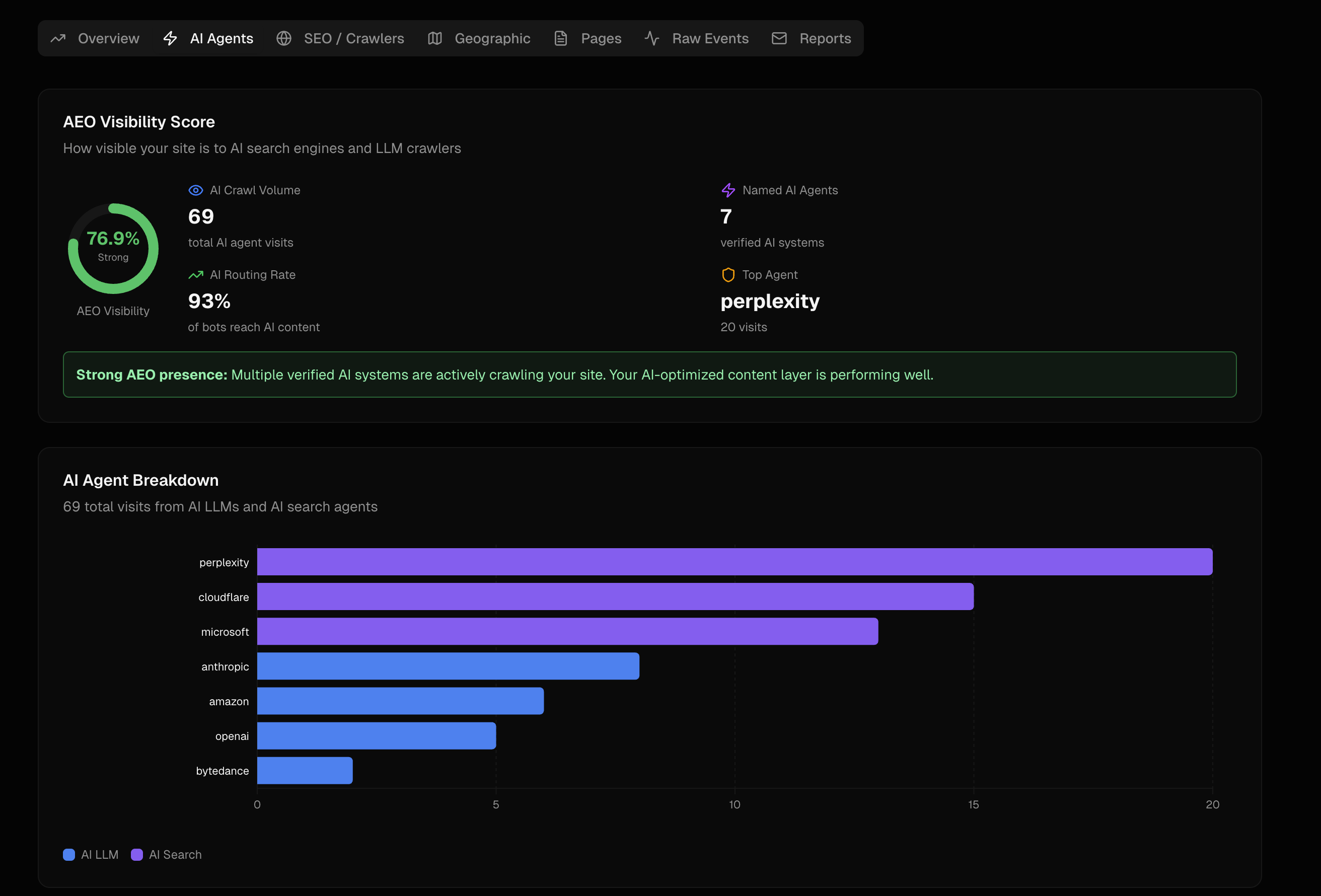Click the perplexity top agent label
The width and height of the screenshot is (1321, 896).
(x=770, y=302)
